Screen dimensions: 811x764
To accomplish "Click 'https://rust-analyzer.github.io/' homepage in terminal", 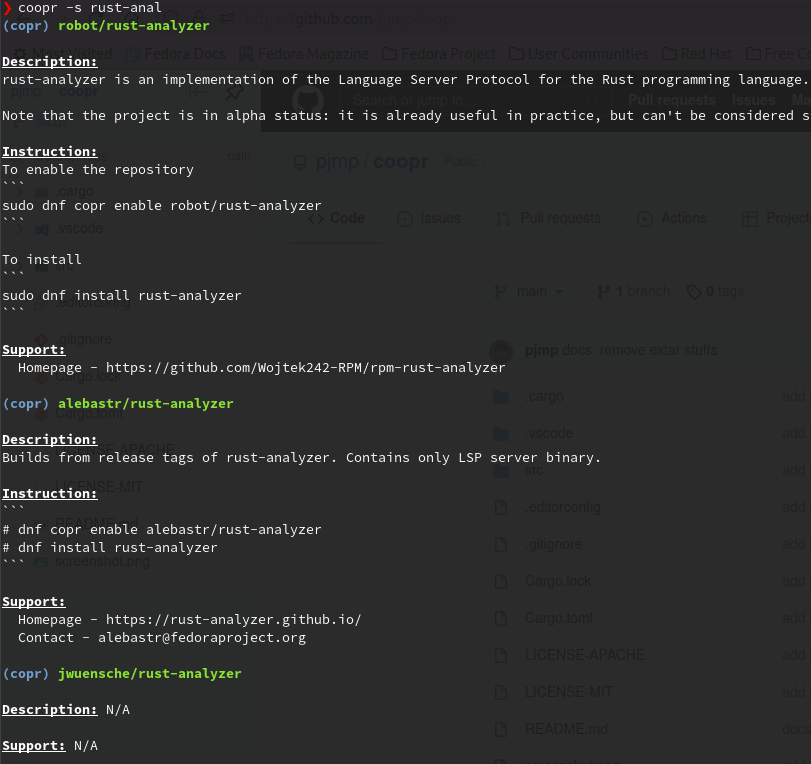I will coord(234,620).
